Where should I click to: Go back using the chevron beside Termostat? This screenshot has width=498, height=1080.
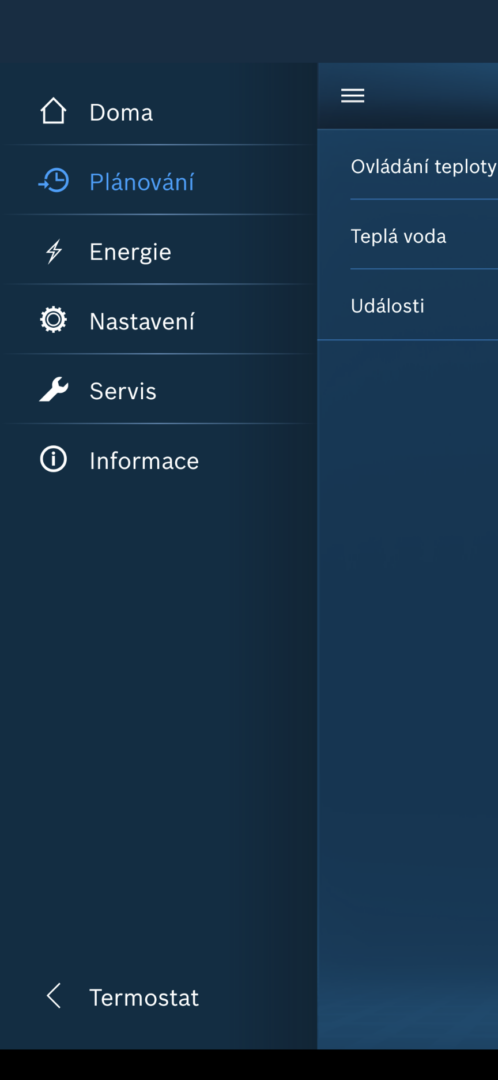(x=53, y=997)
